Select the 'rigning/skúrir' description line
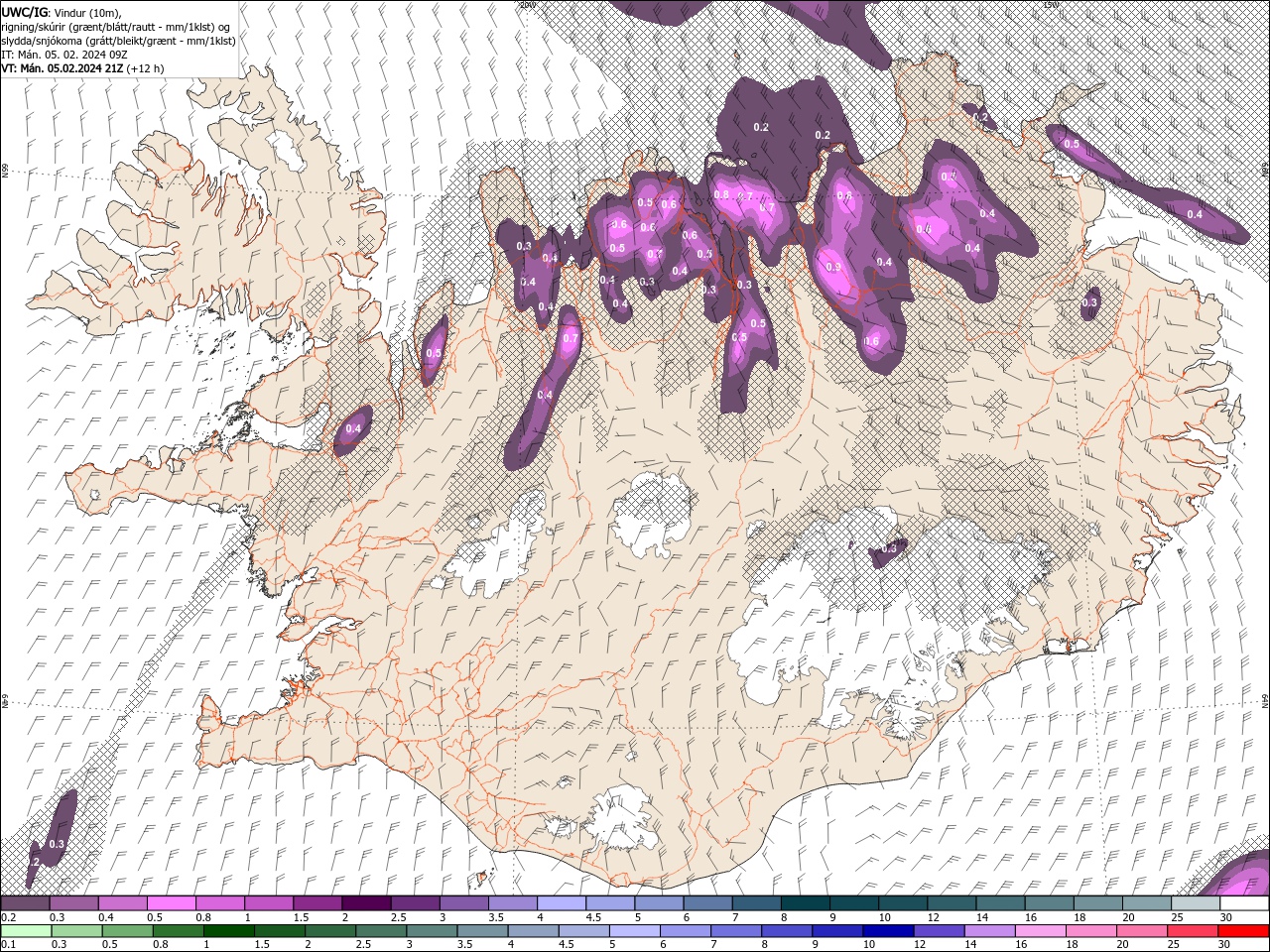 [115, 26]
